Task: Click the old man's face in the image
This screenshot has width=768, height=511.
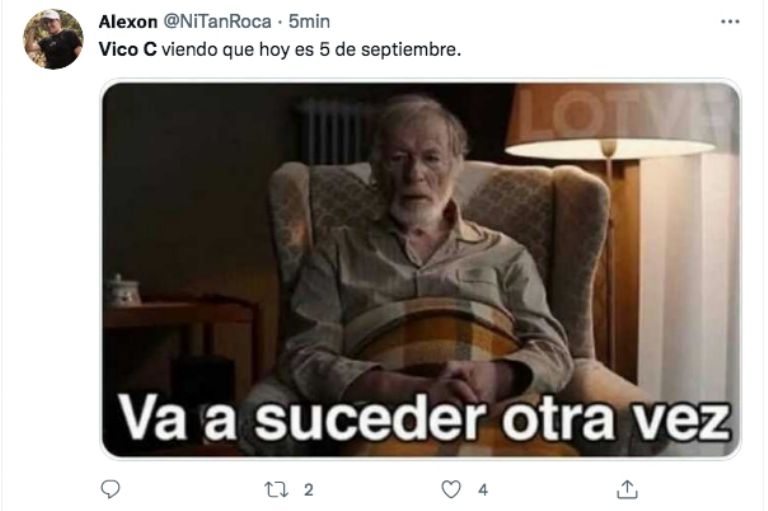Action: click(x=417, y=167)
